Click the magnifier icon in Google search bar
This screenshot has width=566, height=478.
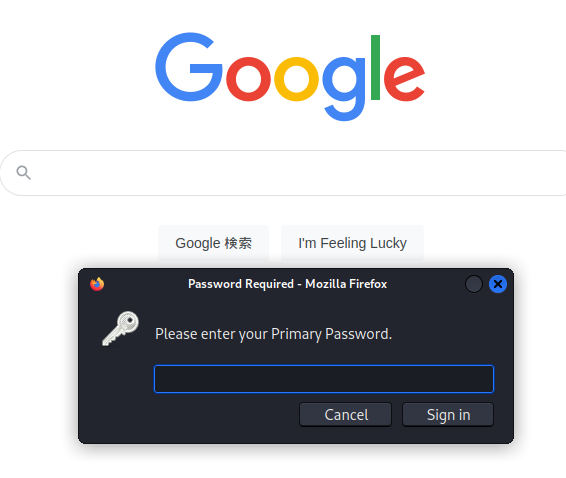23,173
